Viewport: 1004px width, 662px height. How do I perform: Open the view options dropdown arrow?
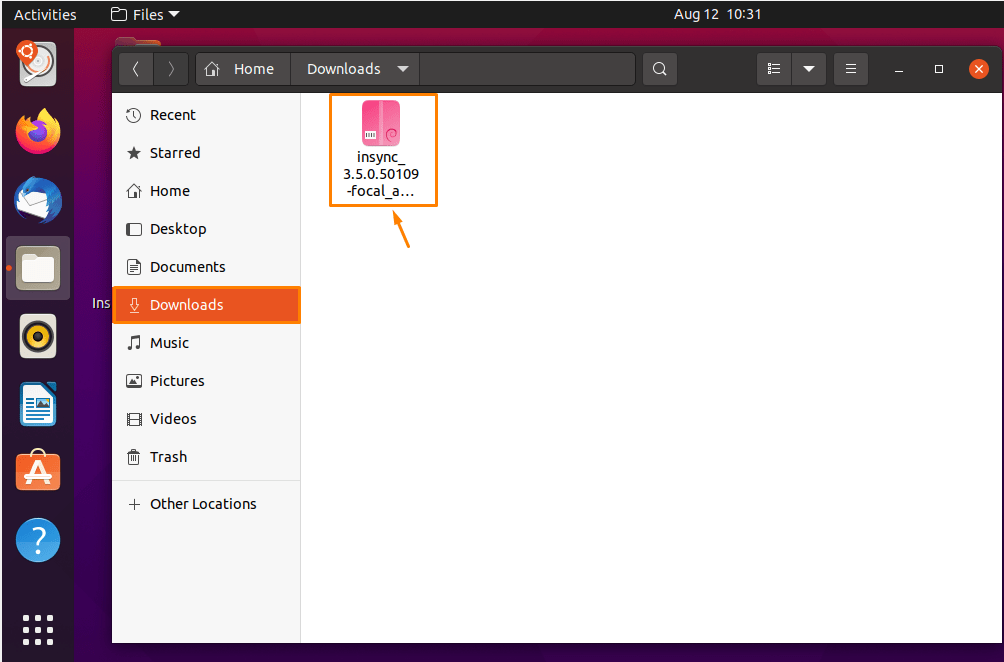click(809, 68)
